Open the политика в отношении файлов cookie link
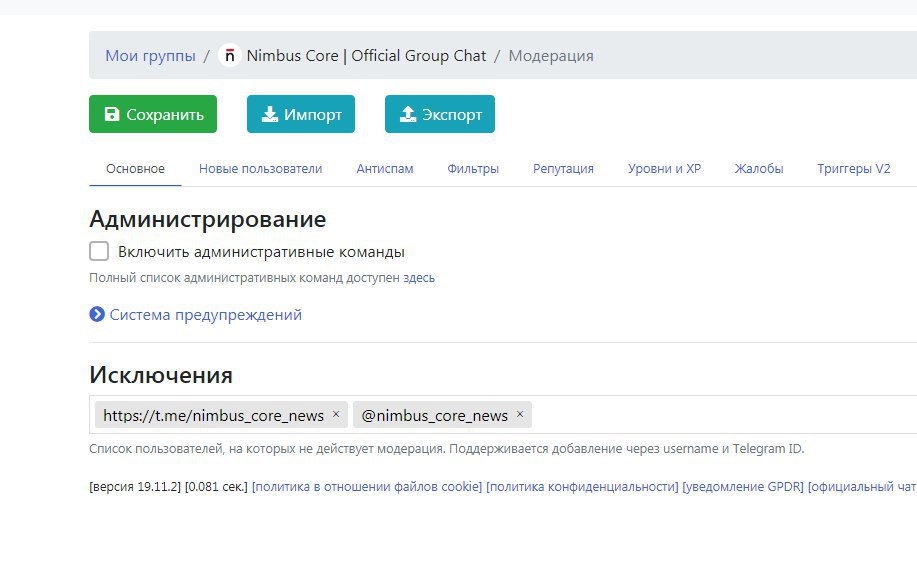This screenshot has height=561, width=917. [367, 487]
